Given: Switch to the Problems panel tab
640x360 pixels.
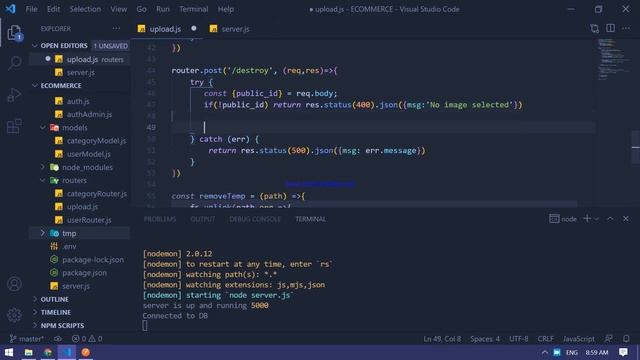Looking at the screenshot, I should [160, 219].
